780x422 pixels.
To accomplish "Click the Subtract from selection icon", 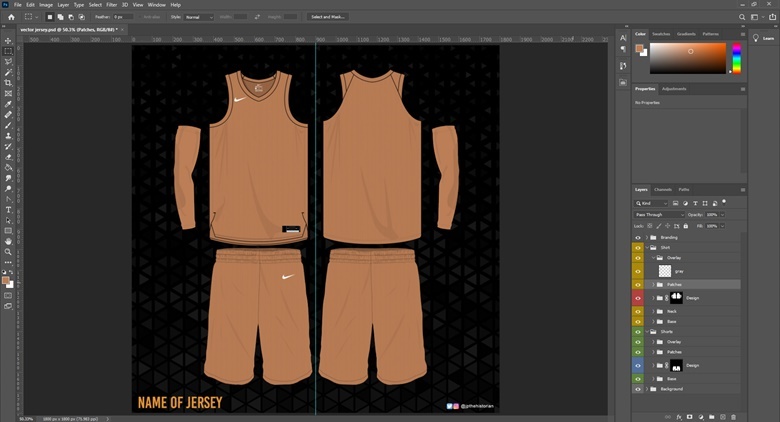I will (x=71, y=17).
